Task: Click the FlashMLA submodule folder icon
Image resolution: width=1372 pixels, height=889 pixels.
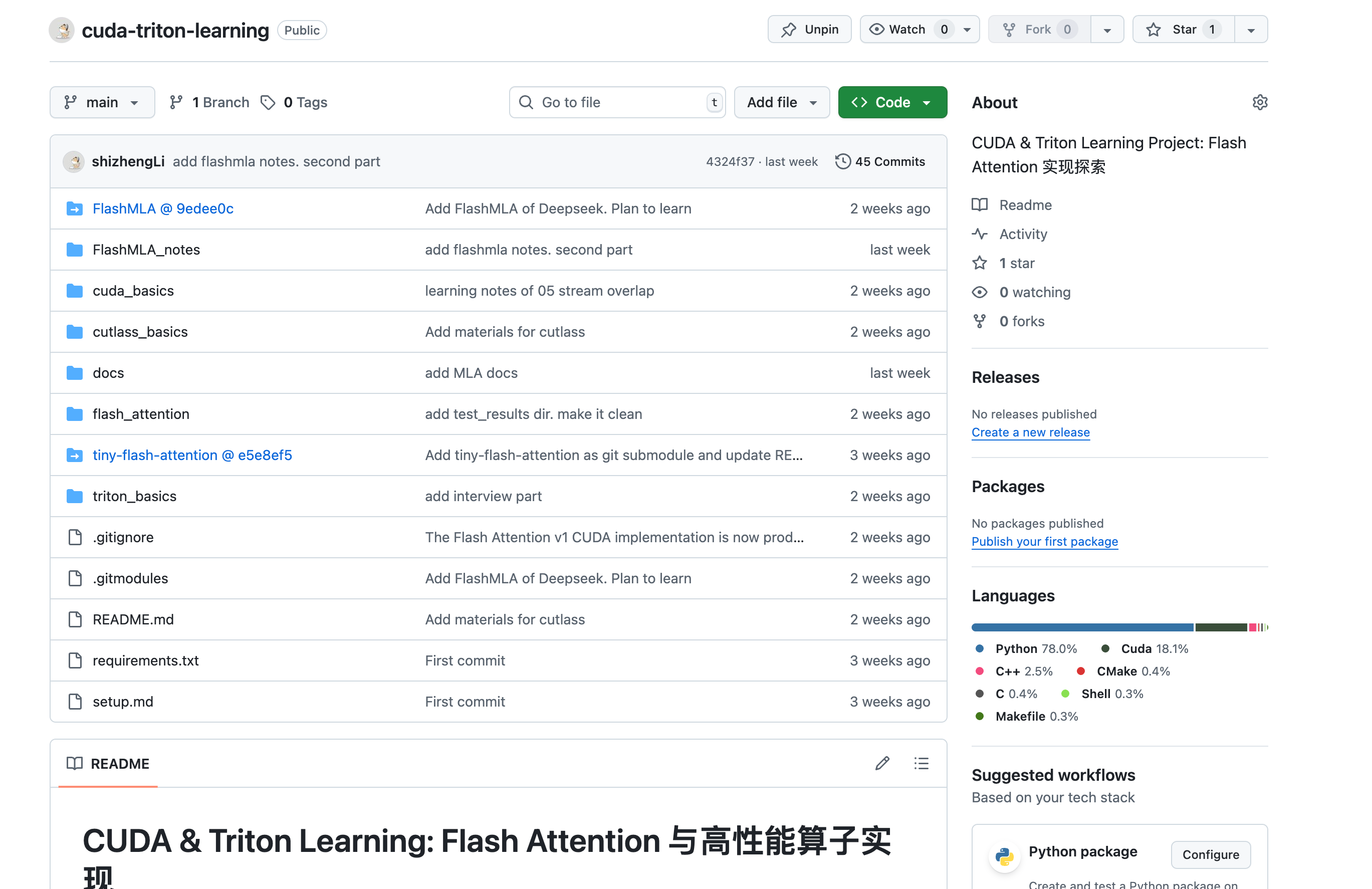Action: coord(74,208)
